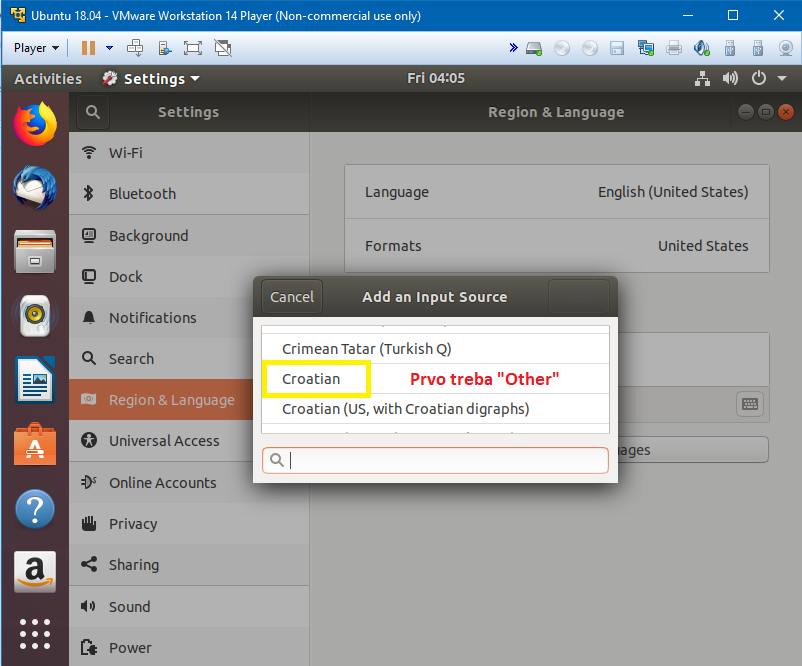802x666 pixels.
Task: Cancel the Add an Input Source dialog
Action: 292,297
